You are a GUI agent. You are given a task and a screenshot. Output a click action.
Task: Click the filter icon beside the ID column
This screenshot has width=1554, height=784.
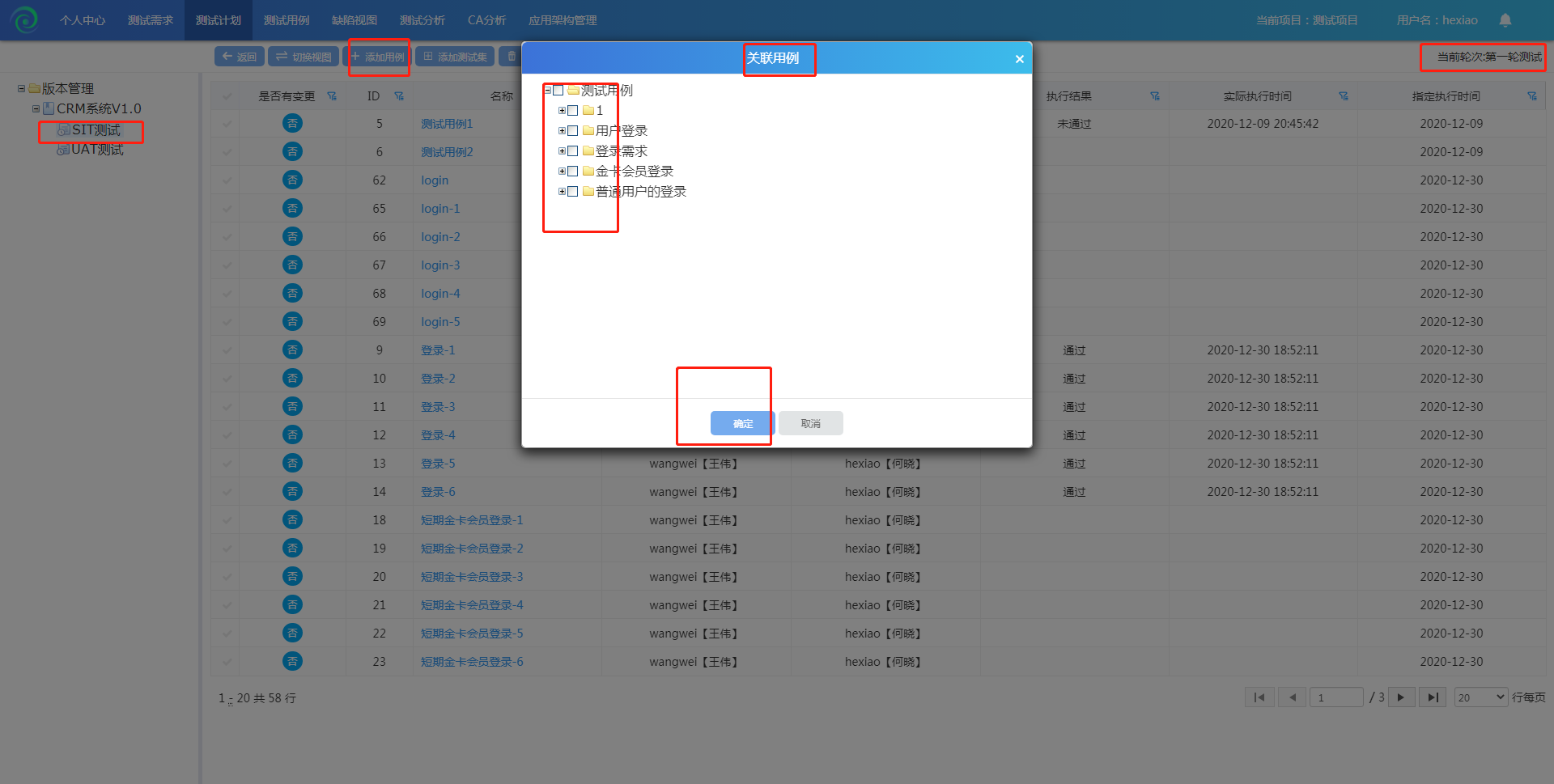399,96
